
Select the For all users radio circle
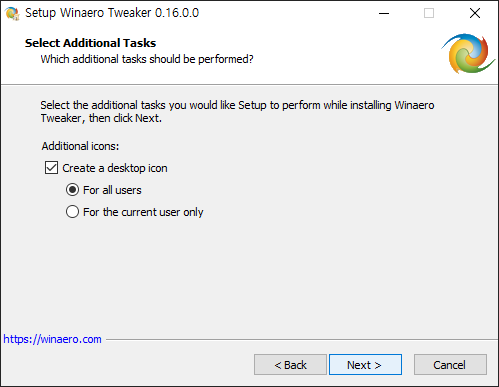point(72,190)
